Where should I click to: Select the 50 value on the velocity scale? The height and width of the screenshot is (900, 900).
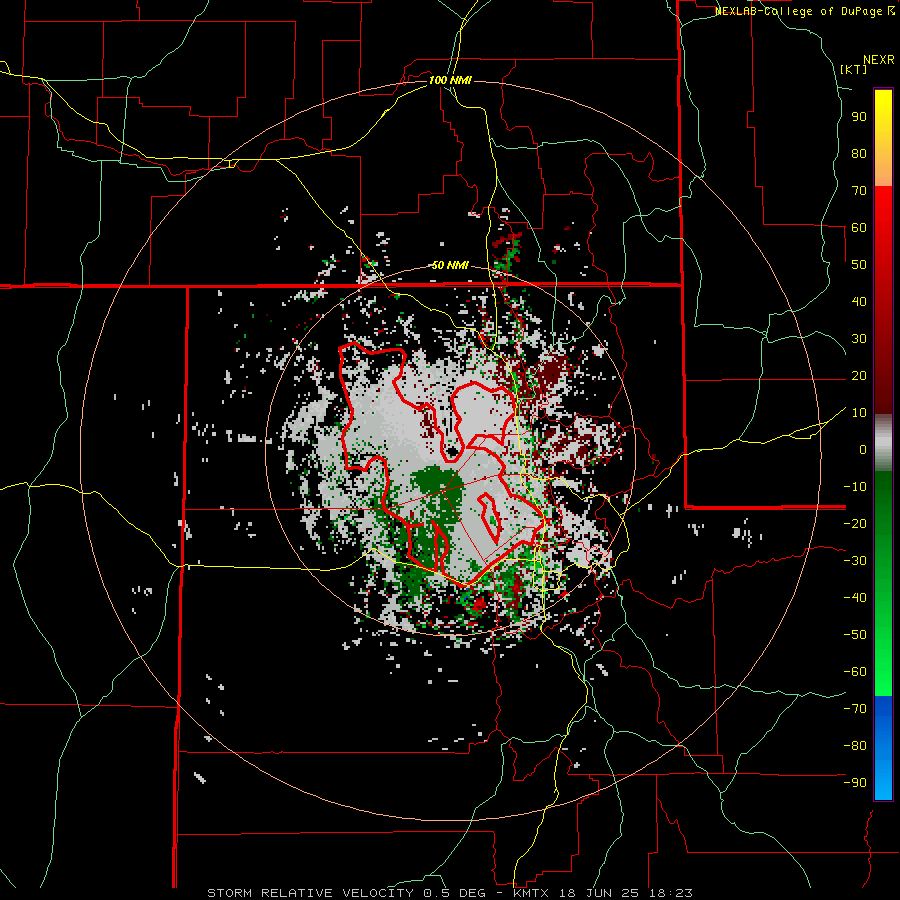859,265
